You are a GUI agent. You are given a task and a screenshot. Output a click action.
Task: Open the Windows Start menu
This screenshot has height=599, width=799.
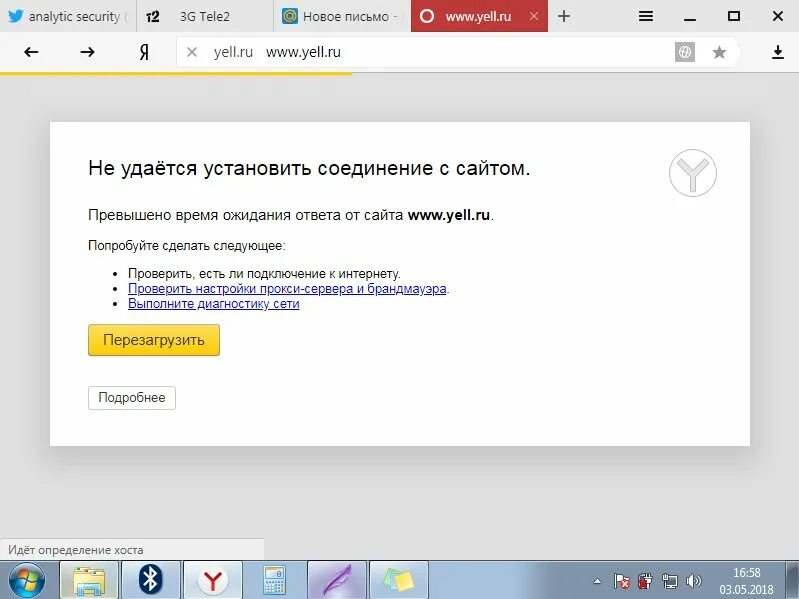point(26,580)
